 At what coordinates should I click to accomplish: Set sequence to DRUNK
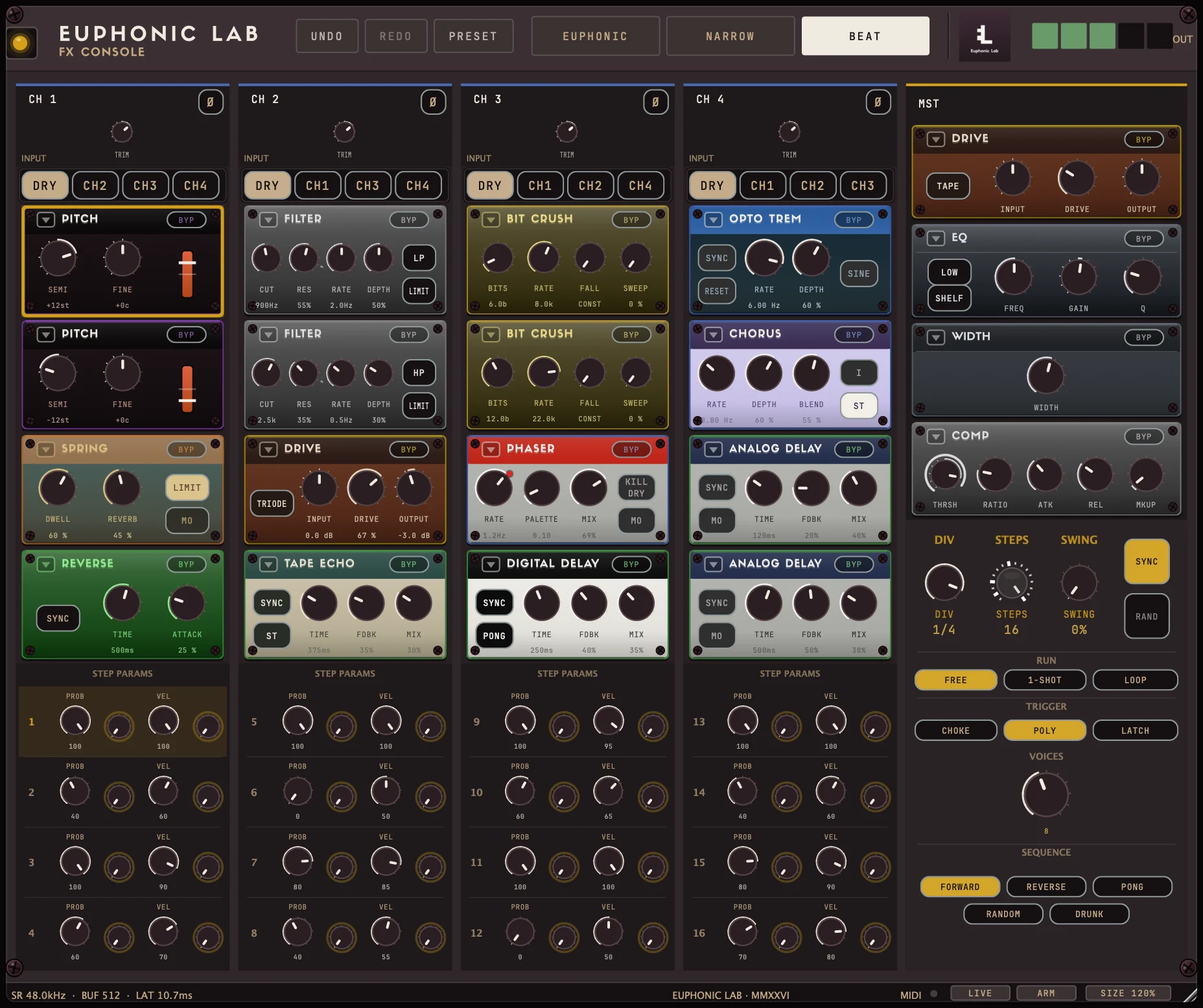click(x=1089, y=914)
